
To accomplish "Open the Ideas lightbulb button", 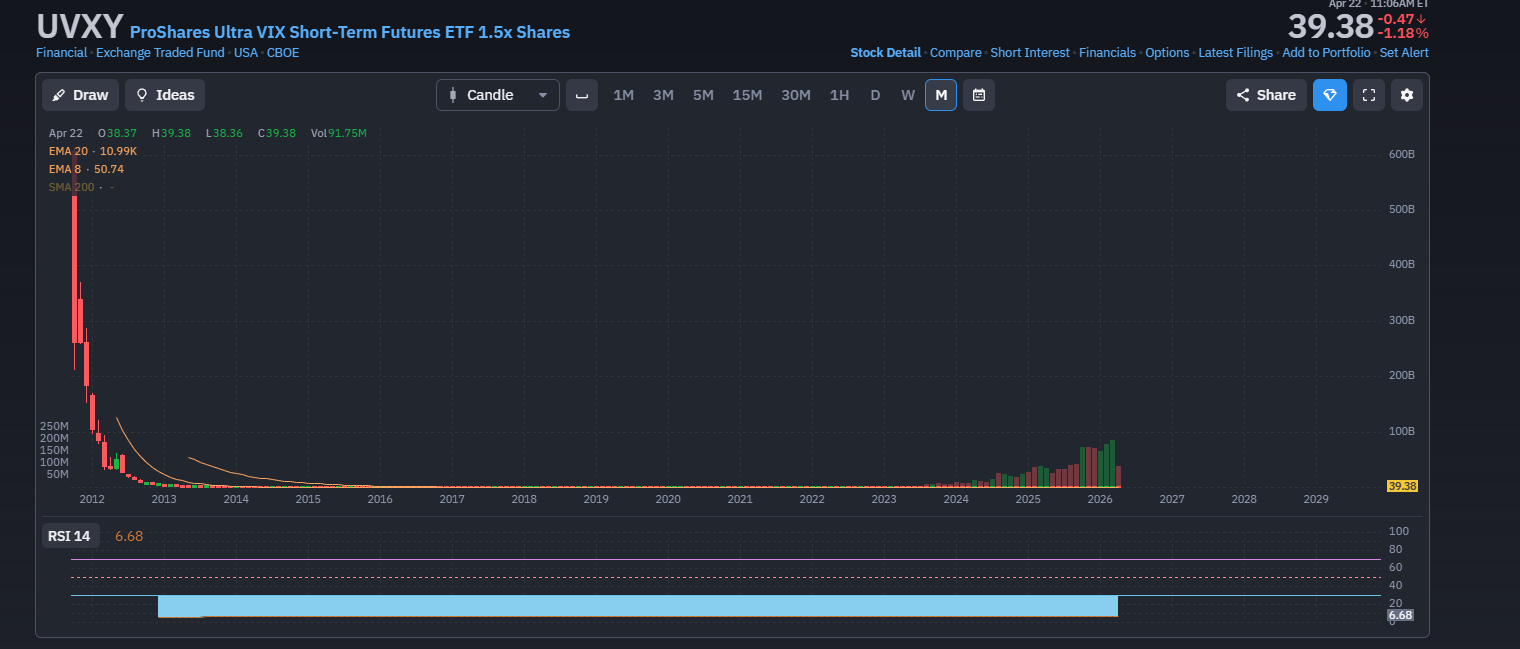I will (x=165, y=95).
